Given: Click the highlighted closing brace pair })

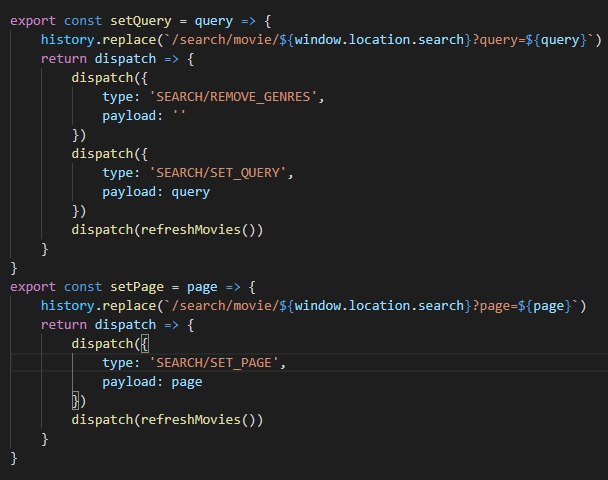Looking at the screenshot, I should [x=79, y=401].
